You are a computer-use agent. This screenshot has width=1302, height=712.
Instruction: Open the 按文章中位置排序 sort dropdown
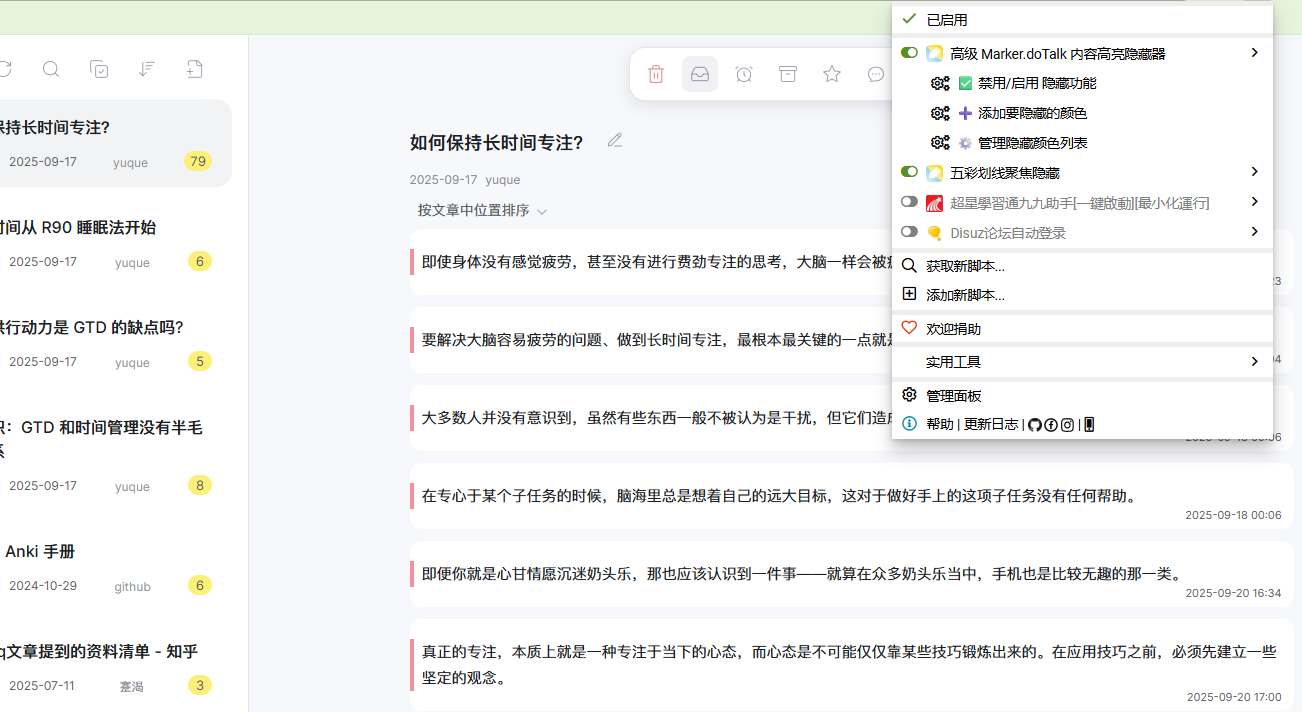(482, 211)
